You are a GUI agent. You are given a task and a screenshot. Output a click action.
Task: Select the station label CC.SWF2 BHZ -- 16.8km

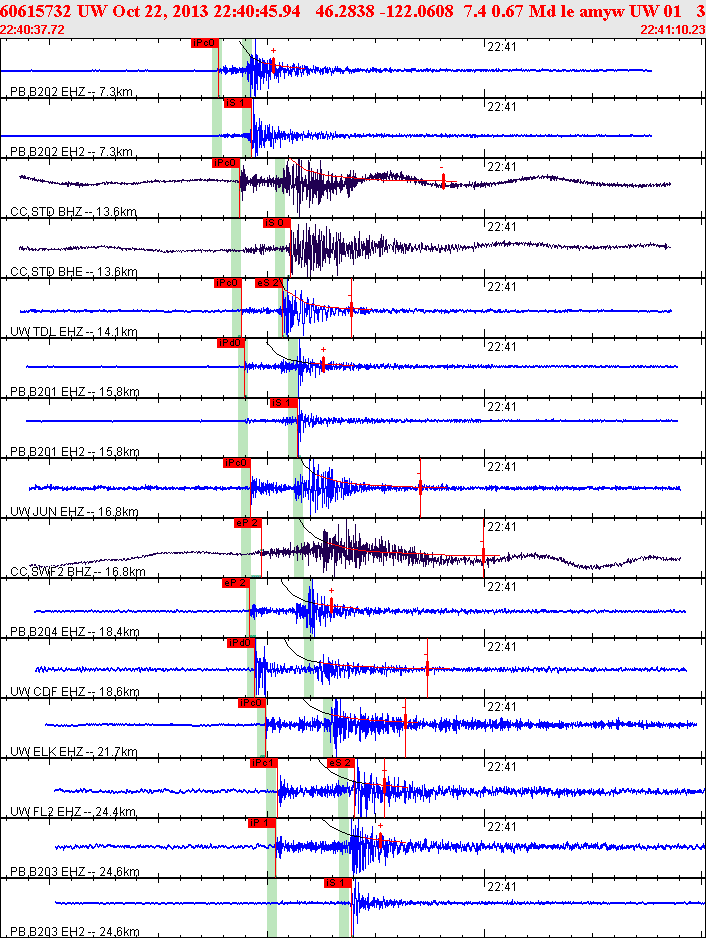[78, 571]
